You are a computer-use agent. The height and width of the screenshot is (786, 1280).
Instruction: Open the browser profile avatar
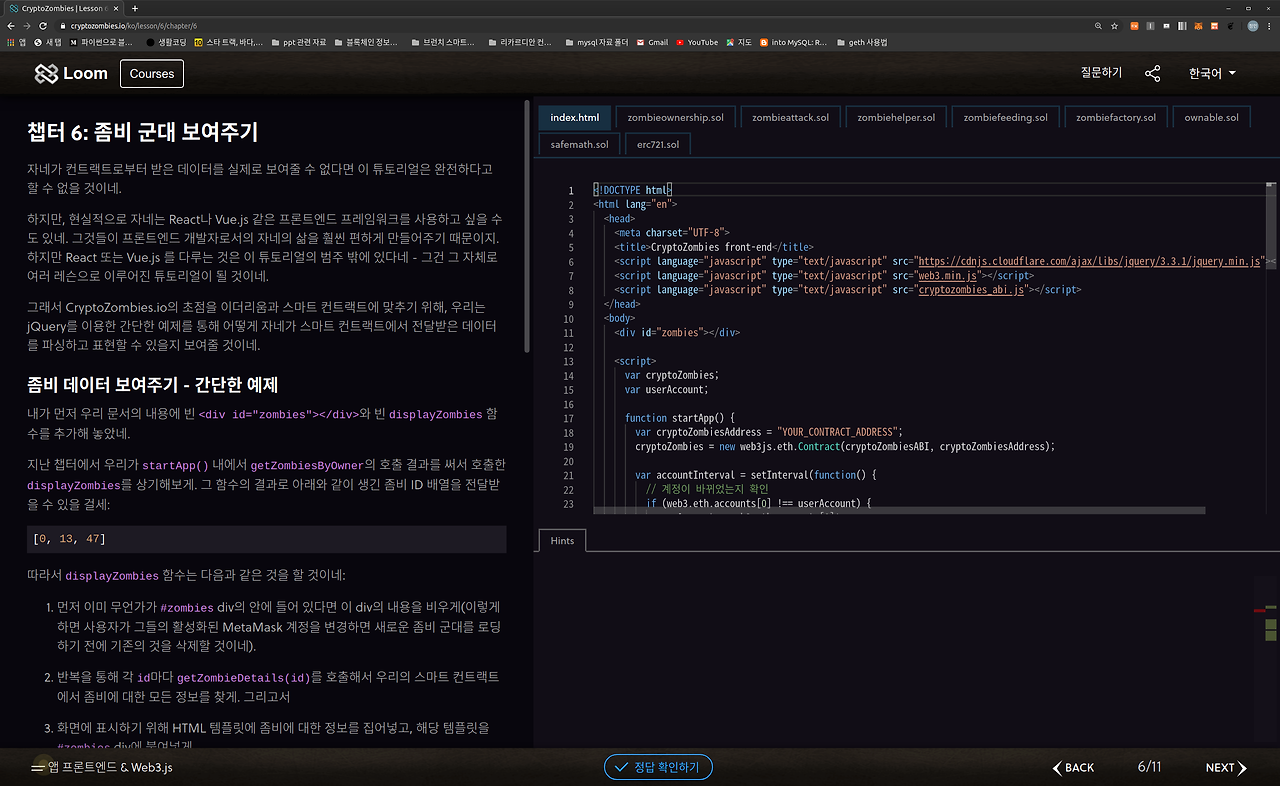pyautogui.click(x=1253, y=26)
